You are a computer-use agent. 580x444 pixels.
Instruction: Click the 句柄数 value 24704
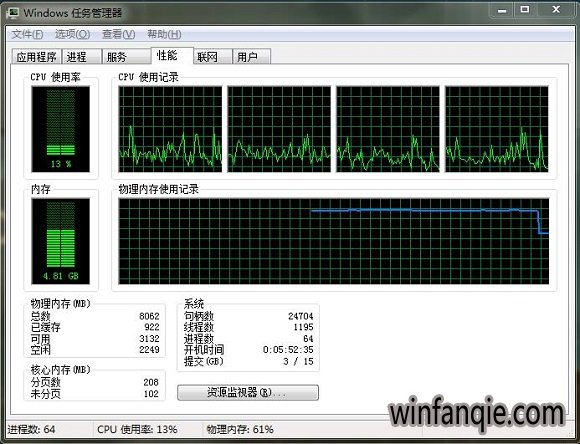coord(301,316)
